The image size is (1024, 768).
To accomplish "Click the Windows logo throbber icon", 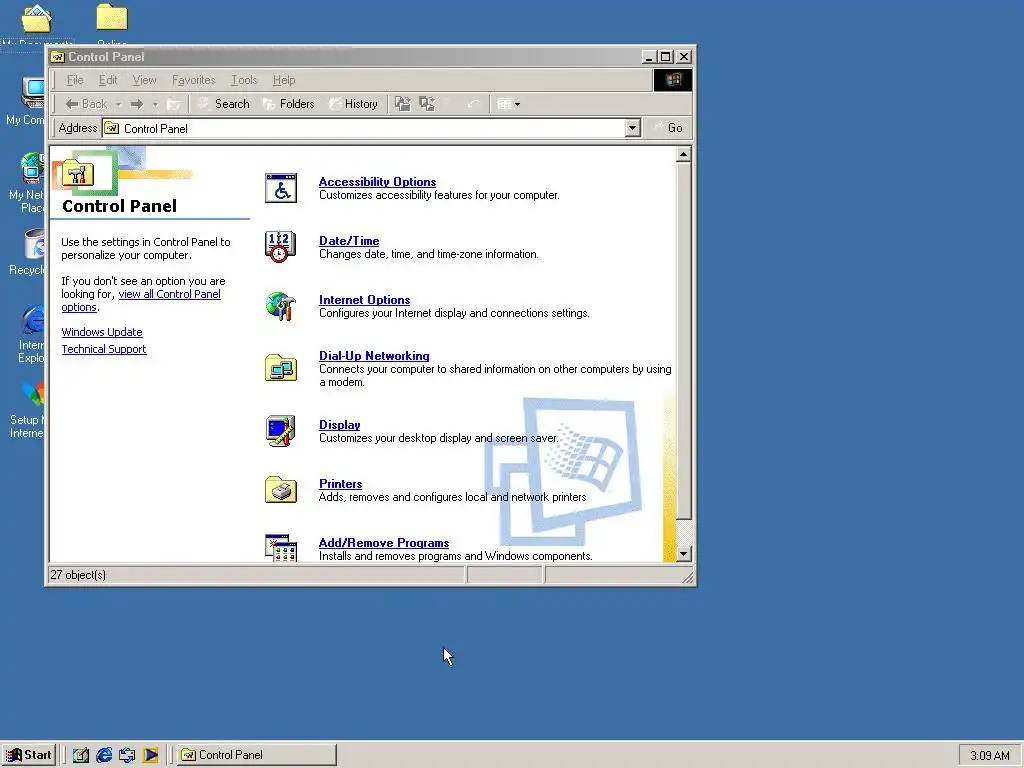I will pos(673,80).
